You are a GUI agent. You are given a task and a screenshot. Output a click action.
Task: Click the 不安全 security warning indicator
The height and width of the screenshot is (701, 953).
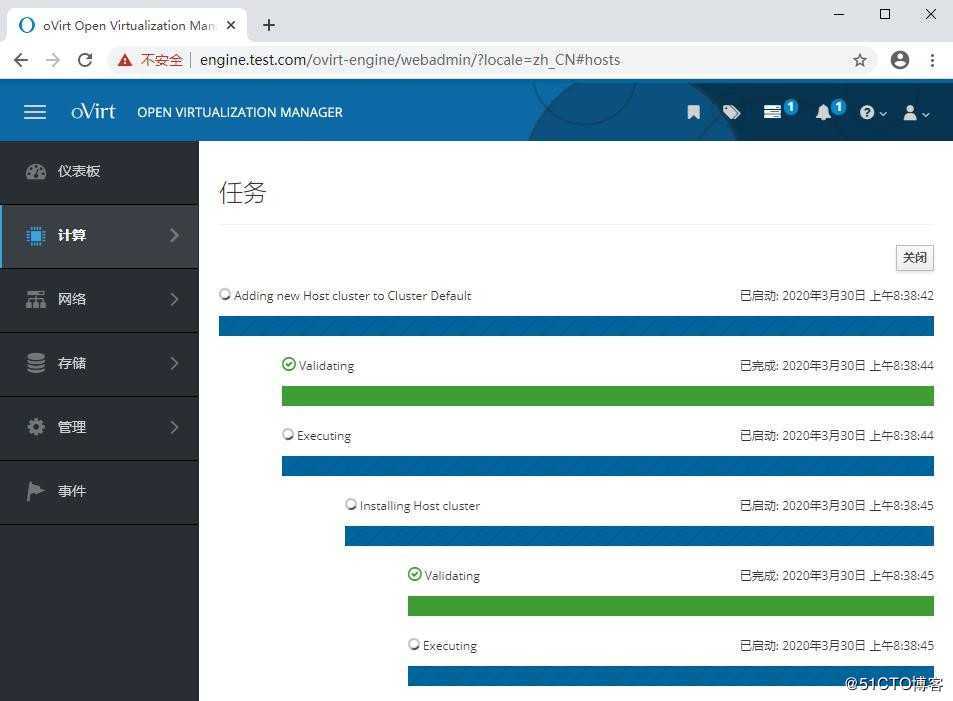(x=150, y=60)
